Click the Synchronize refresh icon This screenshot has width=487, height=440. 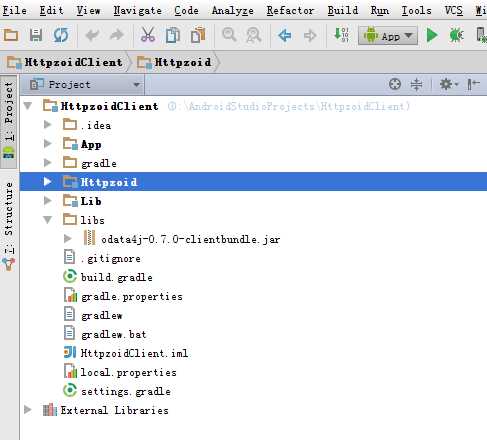click(61, 35)
